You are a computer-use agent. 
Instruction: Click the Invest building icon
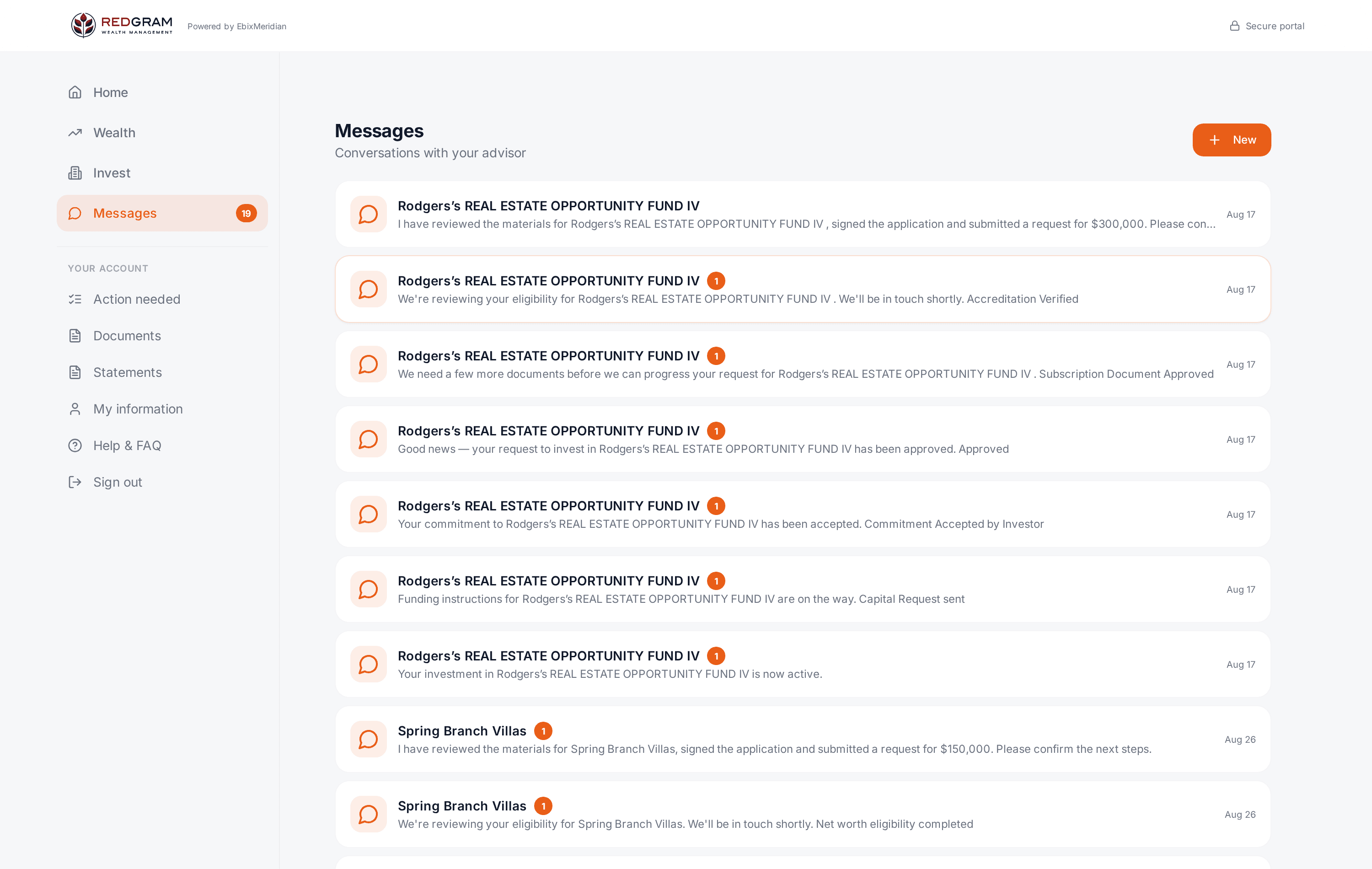(x=75, y=173)
